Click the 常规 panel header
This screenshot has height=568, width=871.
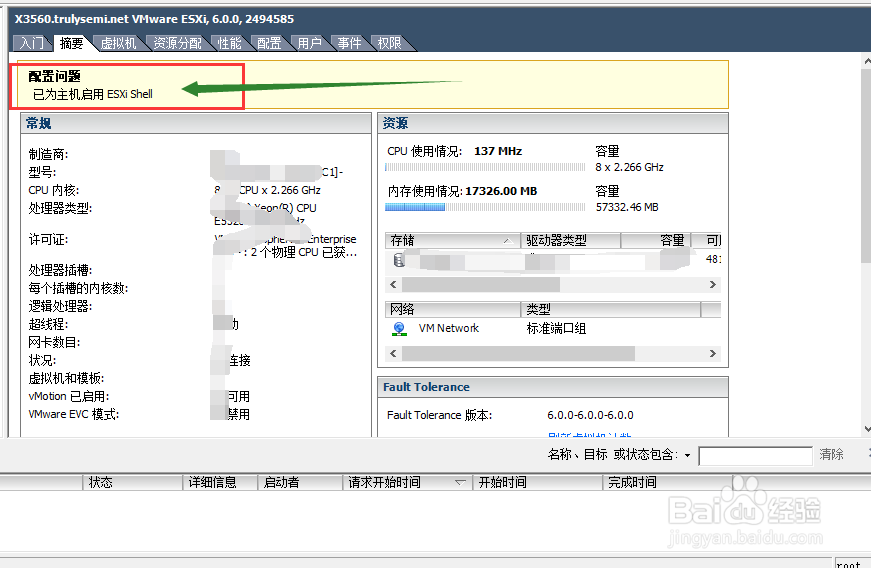click(x=196, y=123)
